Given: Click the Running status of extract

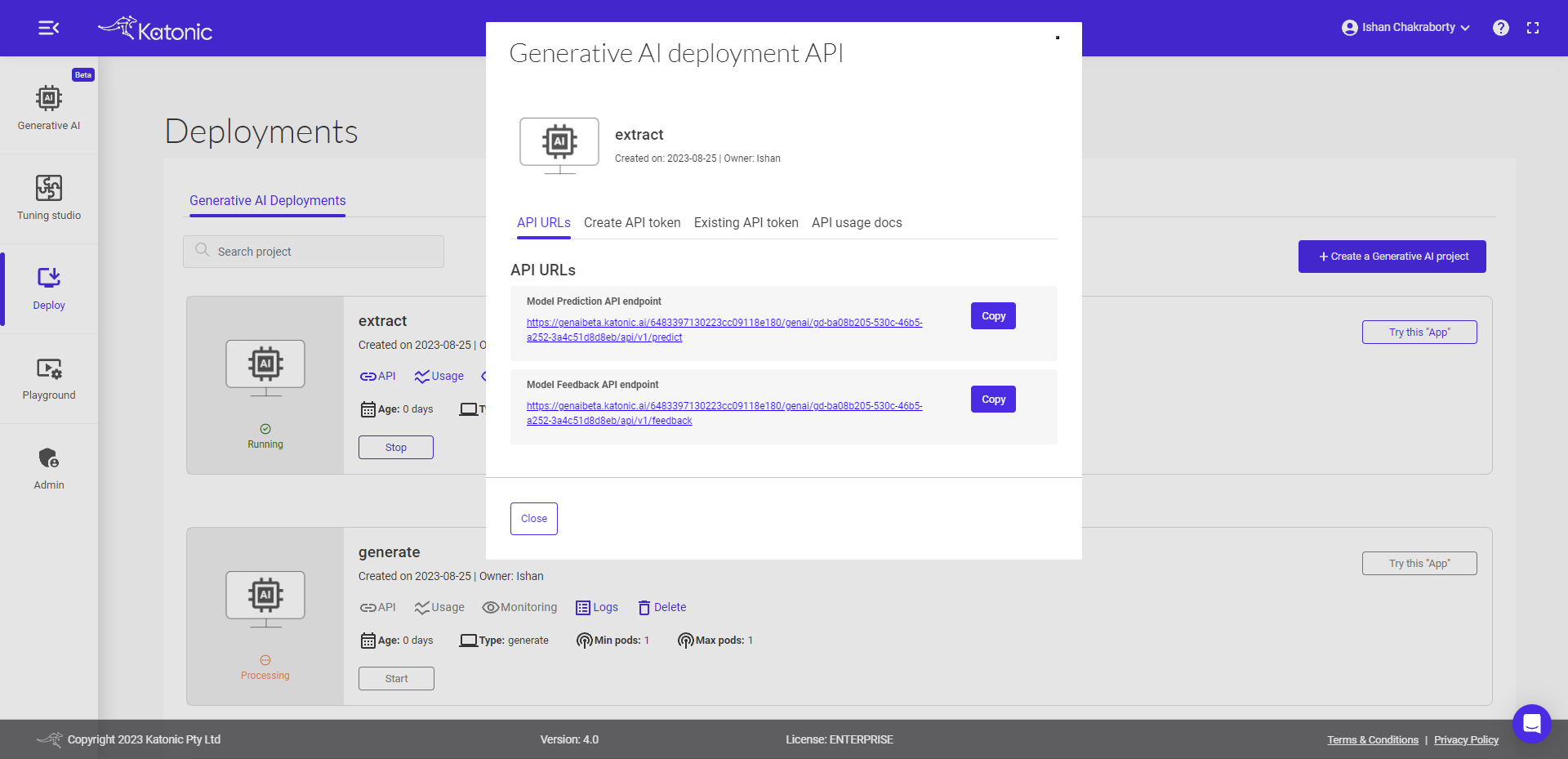Looking at the screenshot, I should 265,437.
